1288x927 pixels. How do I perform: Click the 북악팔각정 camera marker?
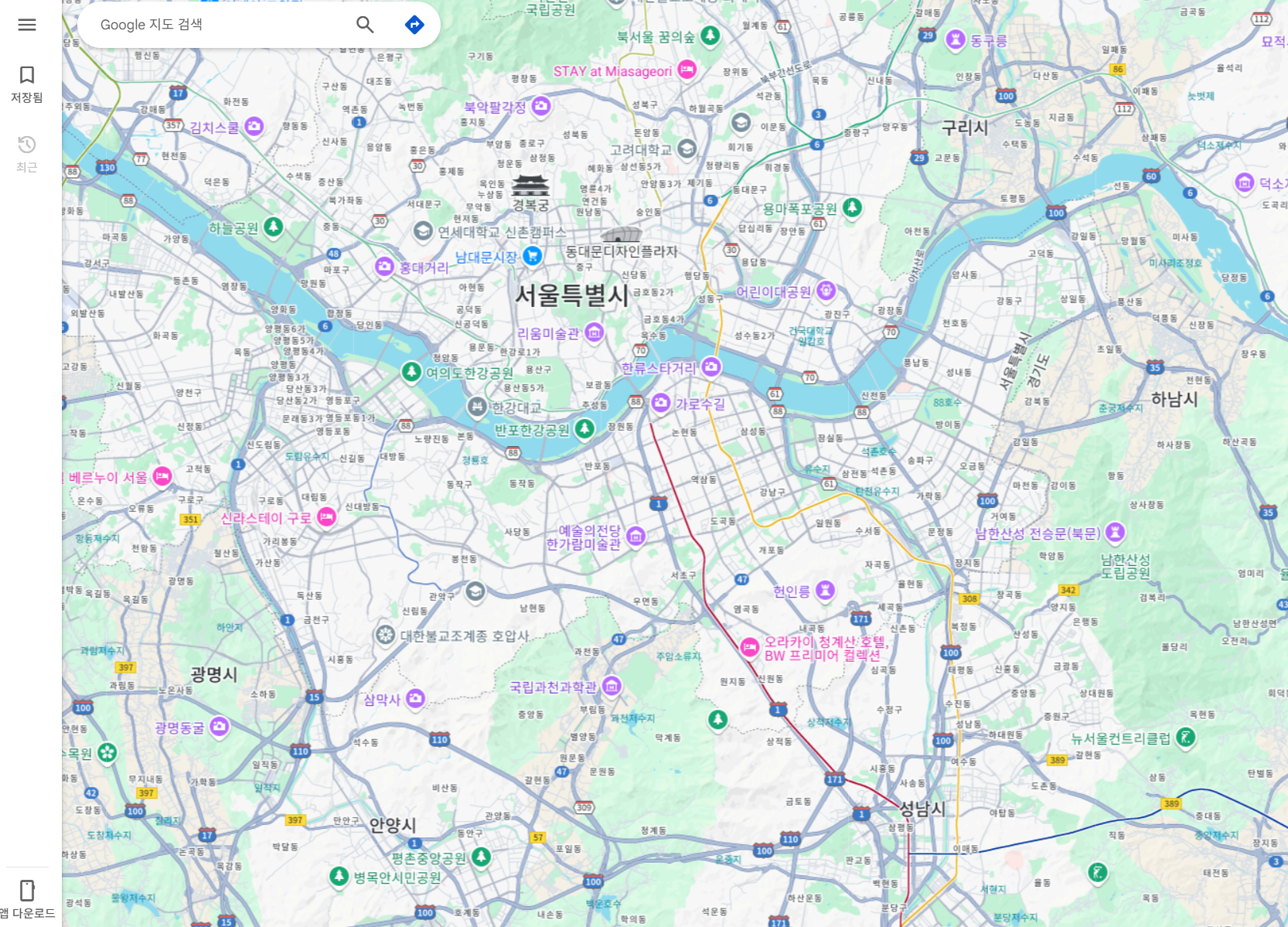click(x=541, y=106)
